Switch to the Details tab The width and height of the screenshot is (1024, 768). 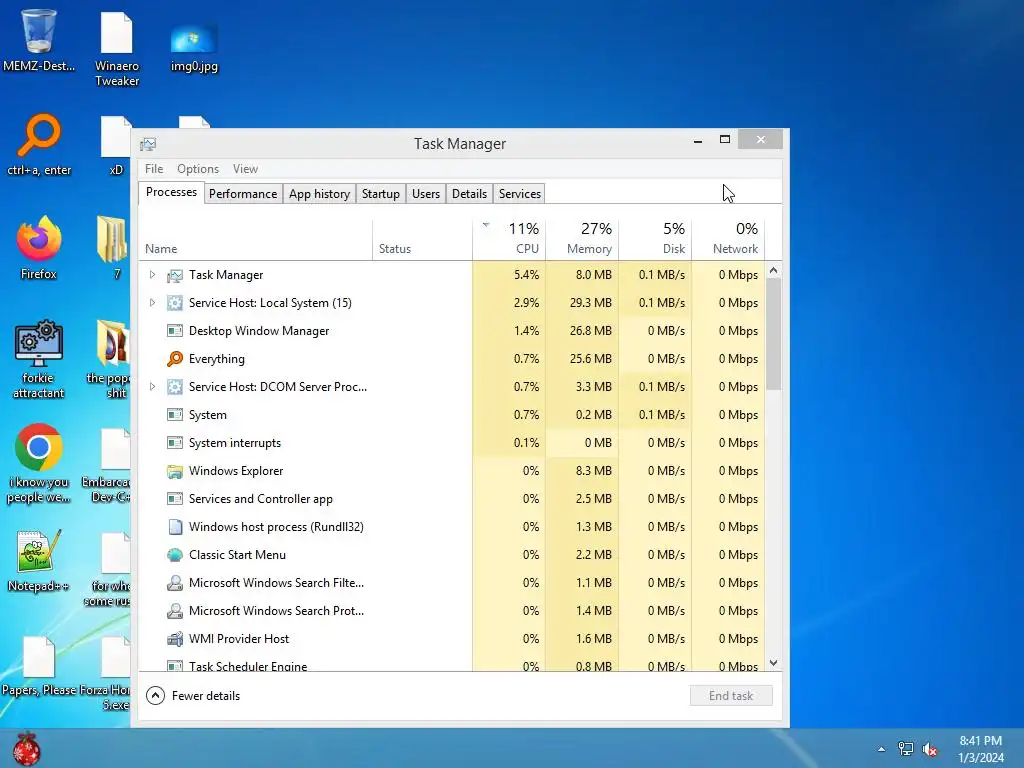[x=470, y=194]
